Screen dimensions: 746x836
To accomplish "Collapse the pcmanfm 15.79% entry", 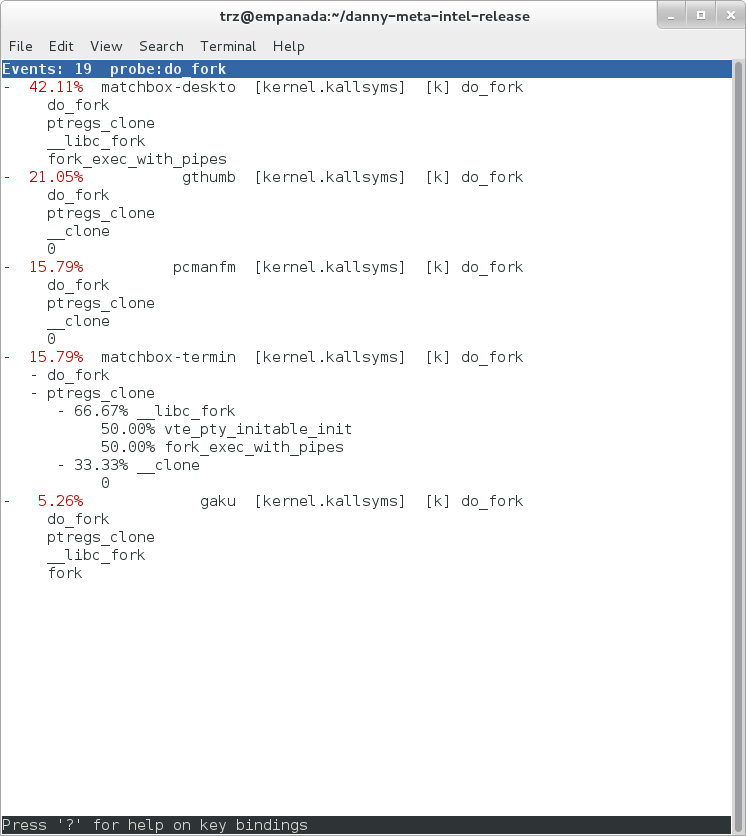I will click(7, 267).
